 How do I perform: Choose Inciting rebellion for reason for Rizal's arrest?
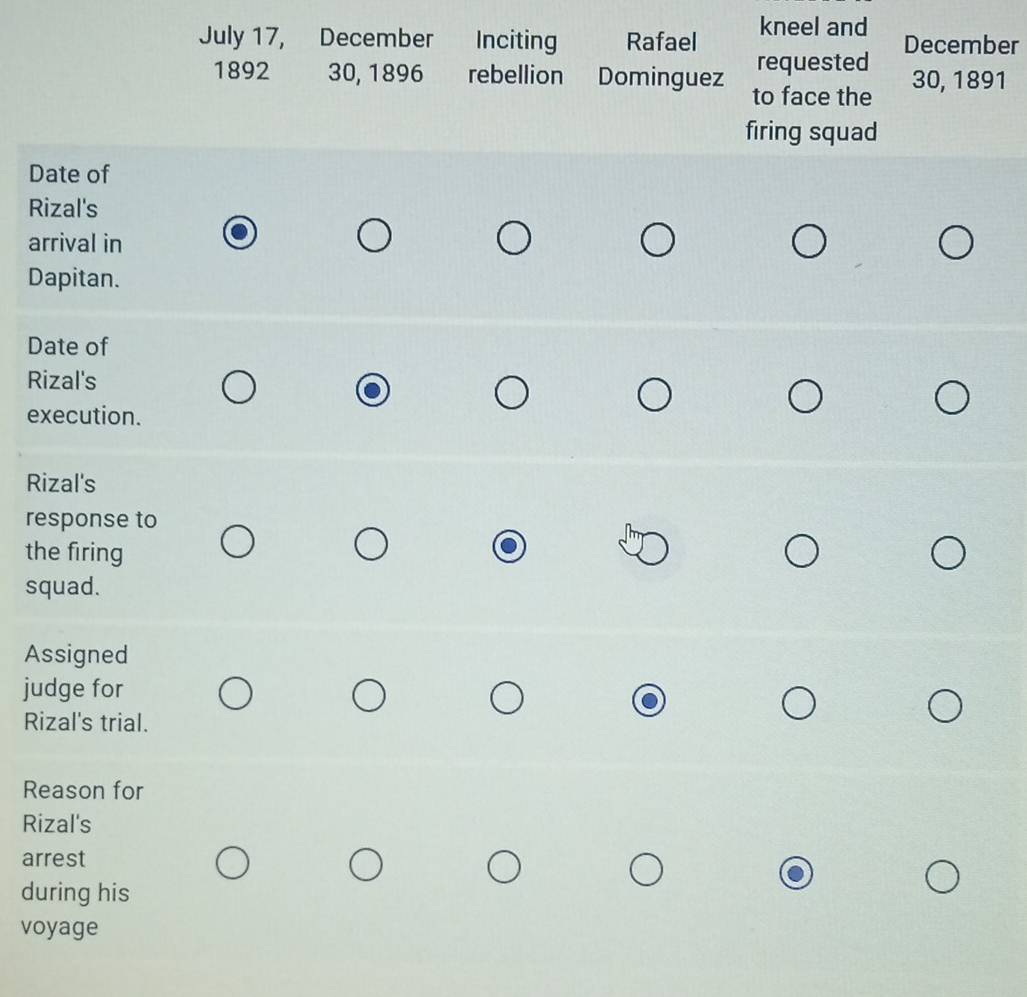click(504, 867)
